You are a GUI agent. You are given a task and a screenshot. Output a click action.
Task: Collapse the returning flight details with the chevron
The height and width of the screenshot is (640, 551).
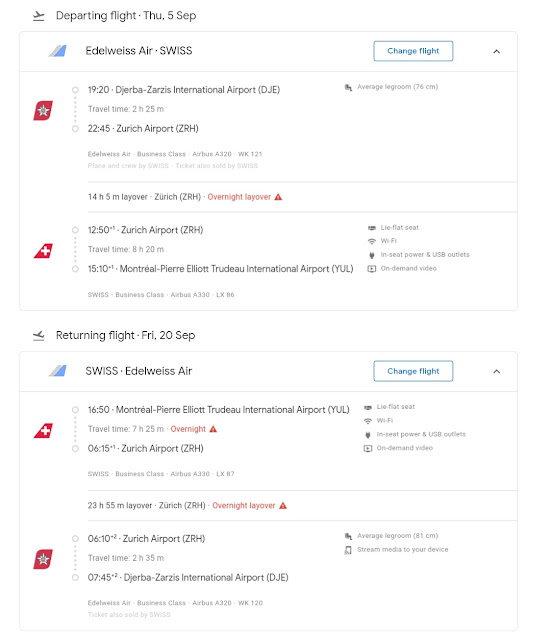pyautogui.click(x=496, y=371)
